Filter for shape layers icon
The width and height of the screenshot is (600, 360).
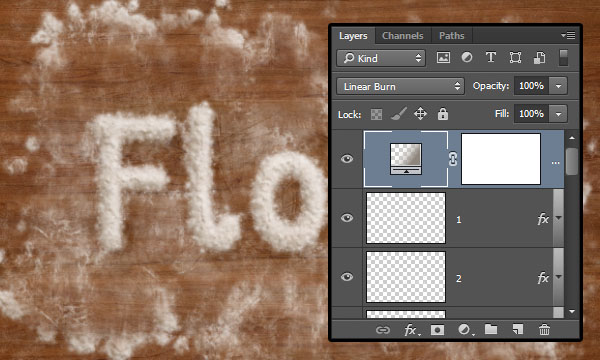pyautogui.click(x=515, y=58)
